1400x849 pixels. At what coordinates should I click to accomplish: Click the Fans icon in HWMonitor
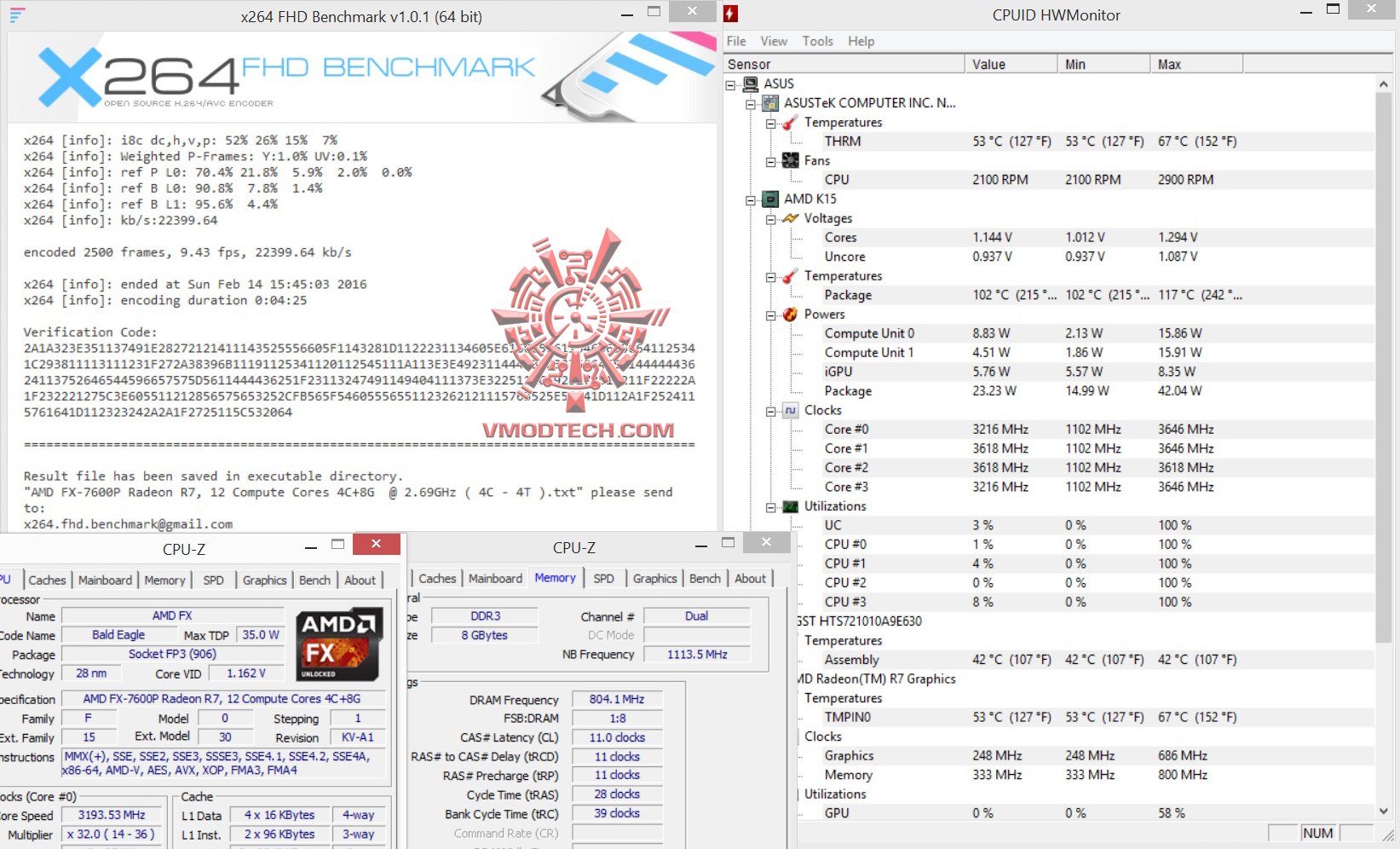(790, 160)
